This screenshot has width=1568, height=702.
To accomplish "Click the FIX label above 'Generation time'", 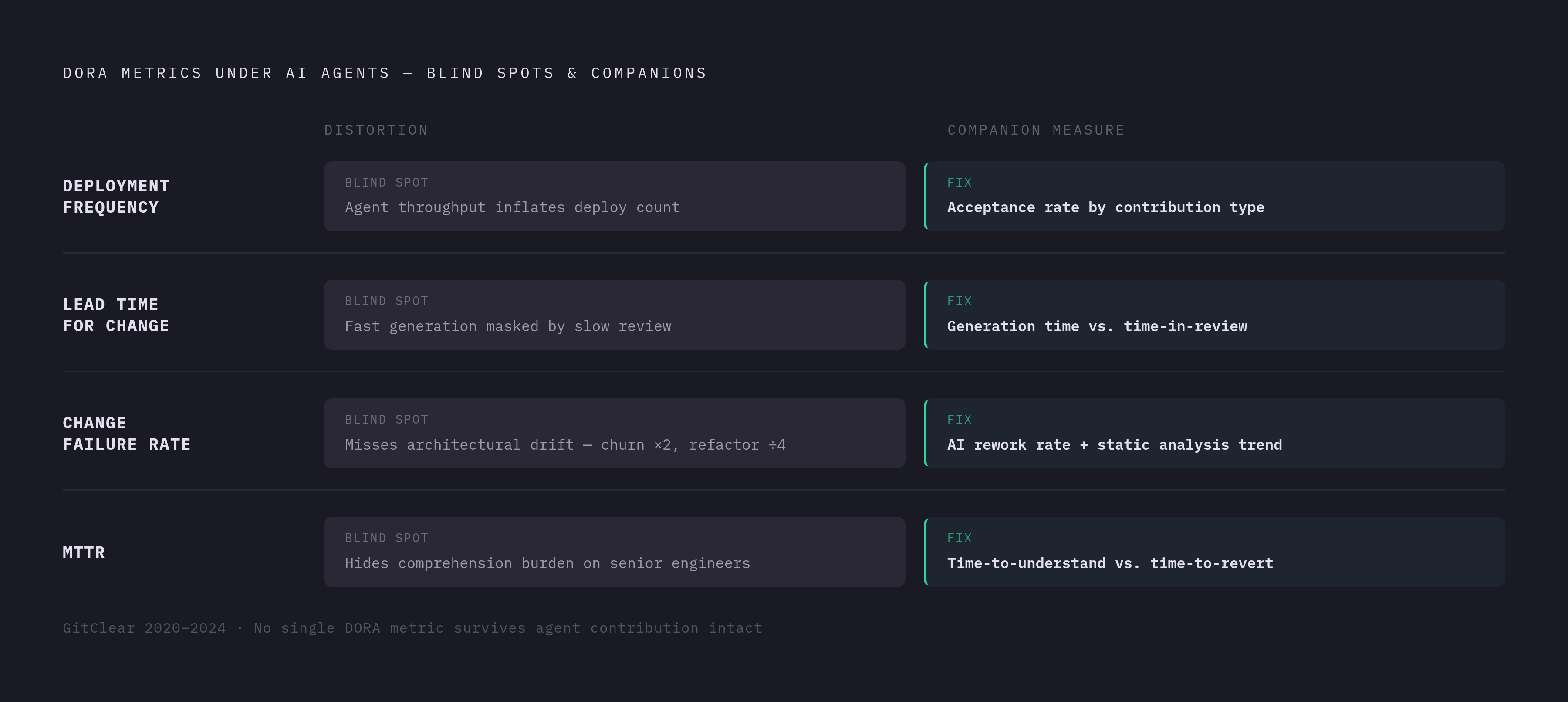I will (x=959, y=302).
